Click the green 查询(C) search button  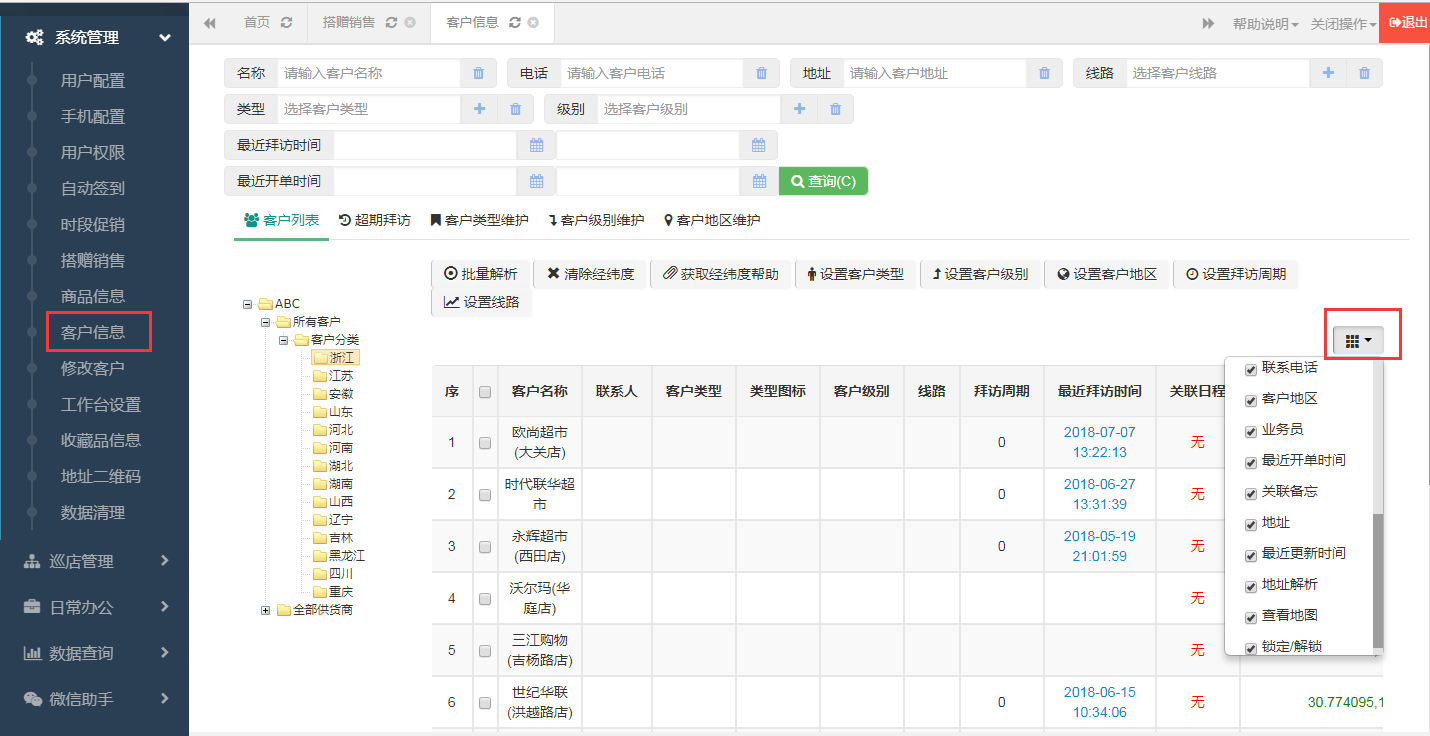click(x=824, y=181)
